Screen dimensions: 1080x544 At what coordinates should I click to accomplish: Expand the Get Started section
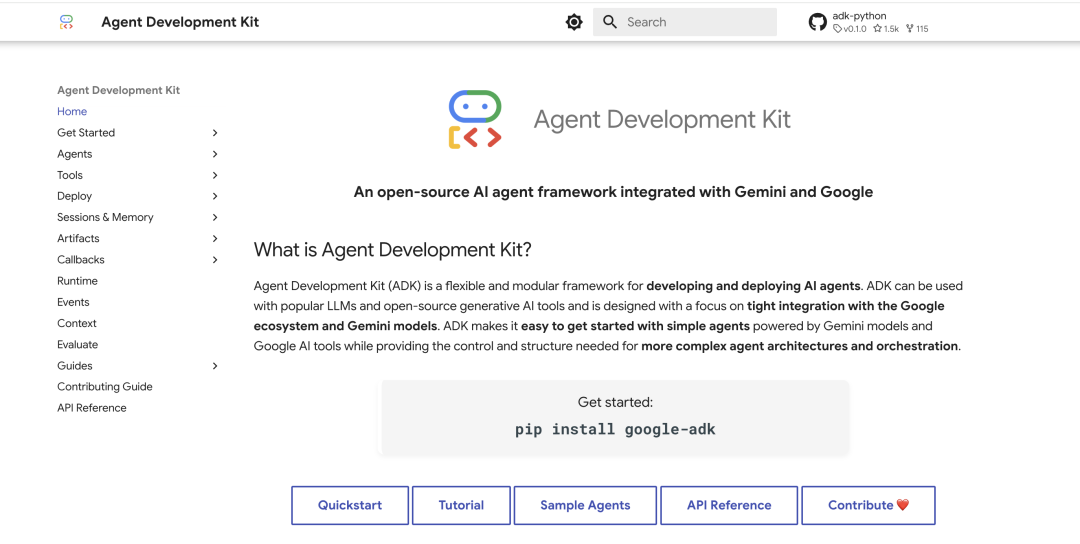coord(215,133)
